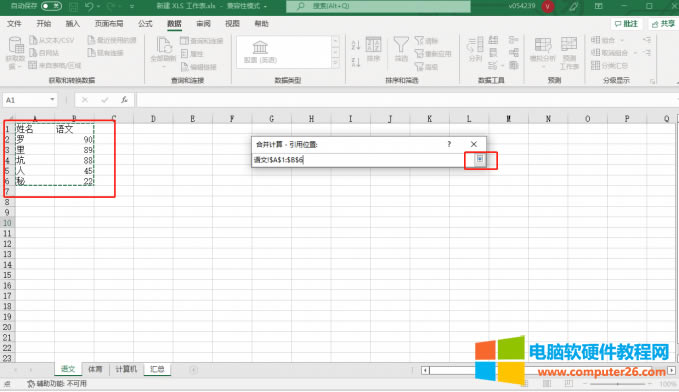Open Group (组合) dropdown arrow
The height and width of the screenshot is (392, 679).
(622, 40)
